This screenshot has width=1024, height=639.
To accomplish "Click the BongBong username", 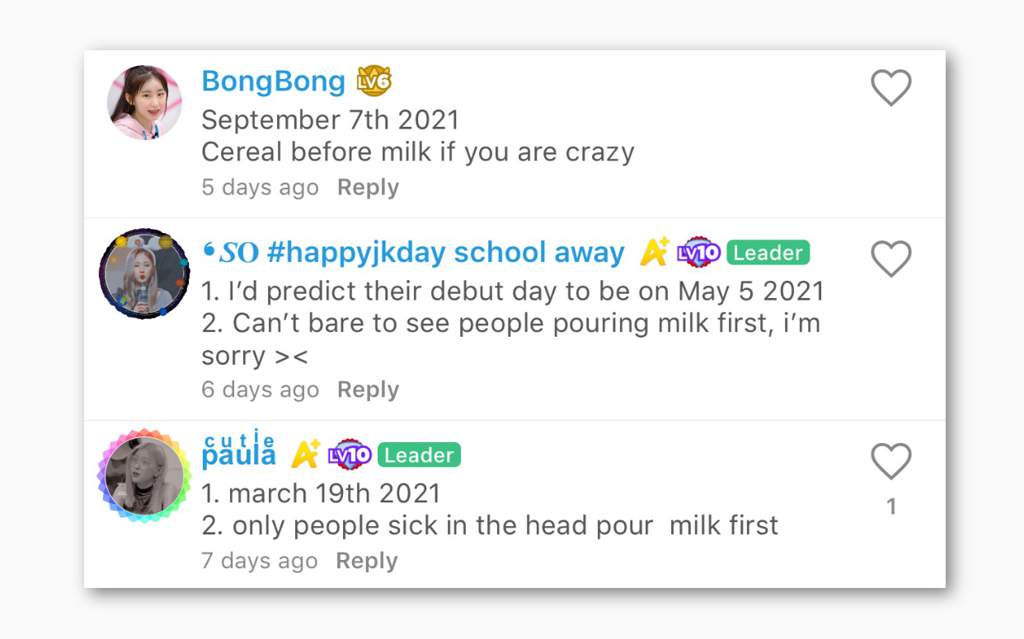I will 273,82.
